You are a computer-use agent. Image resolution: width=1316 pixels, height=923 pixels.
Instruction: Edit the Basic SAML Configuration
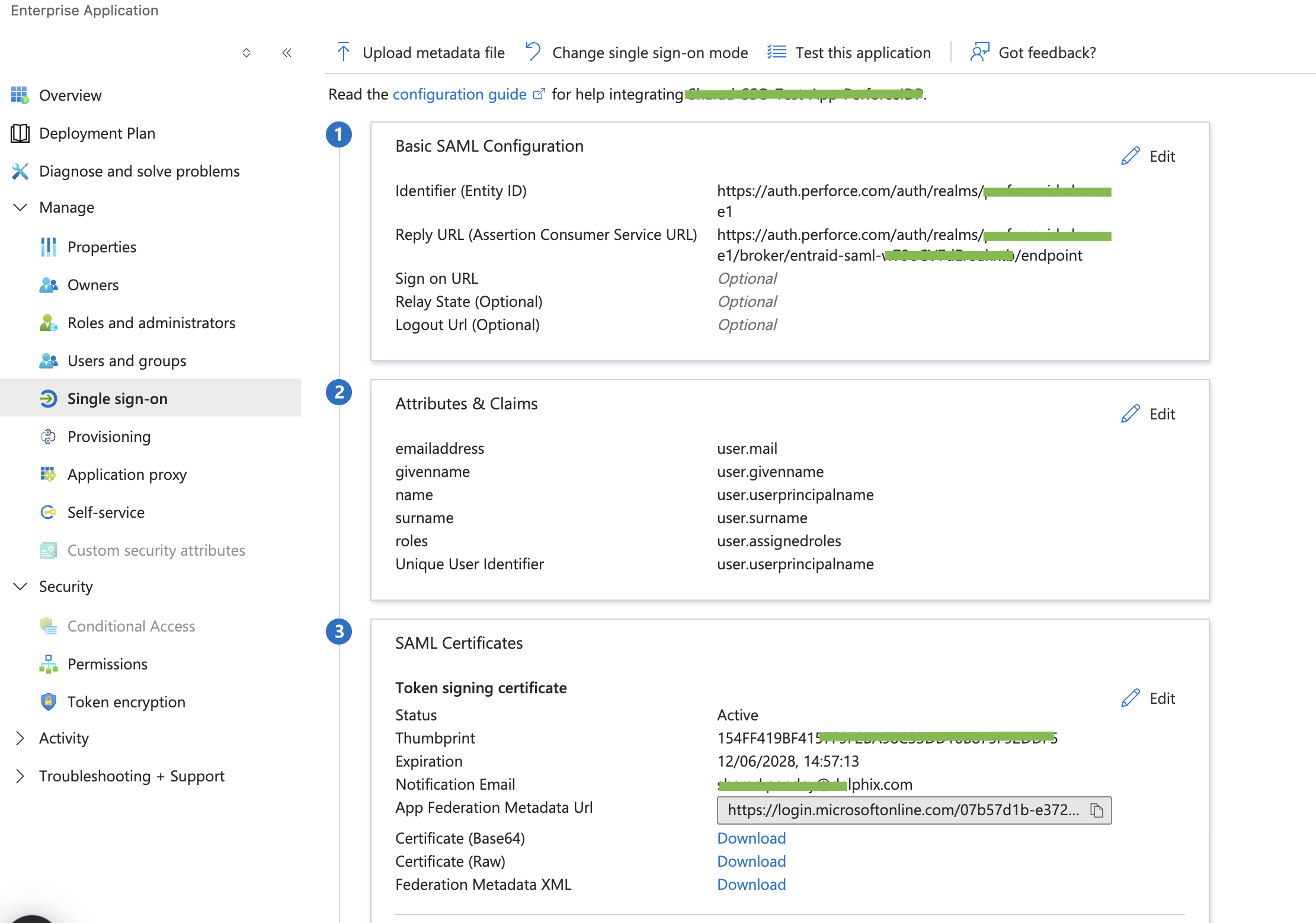coord(1148,156)
